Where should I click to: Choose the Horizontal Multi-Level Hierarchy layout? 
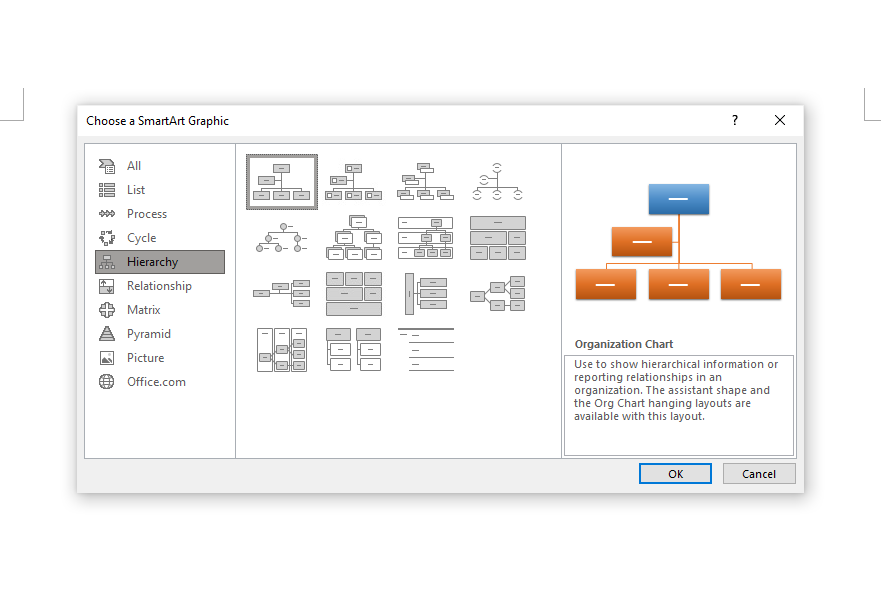click(426, 294)
